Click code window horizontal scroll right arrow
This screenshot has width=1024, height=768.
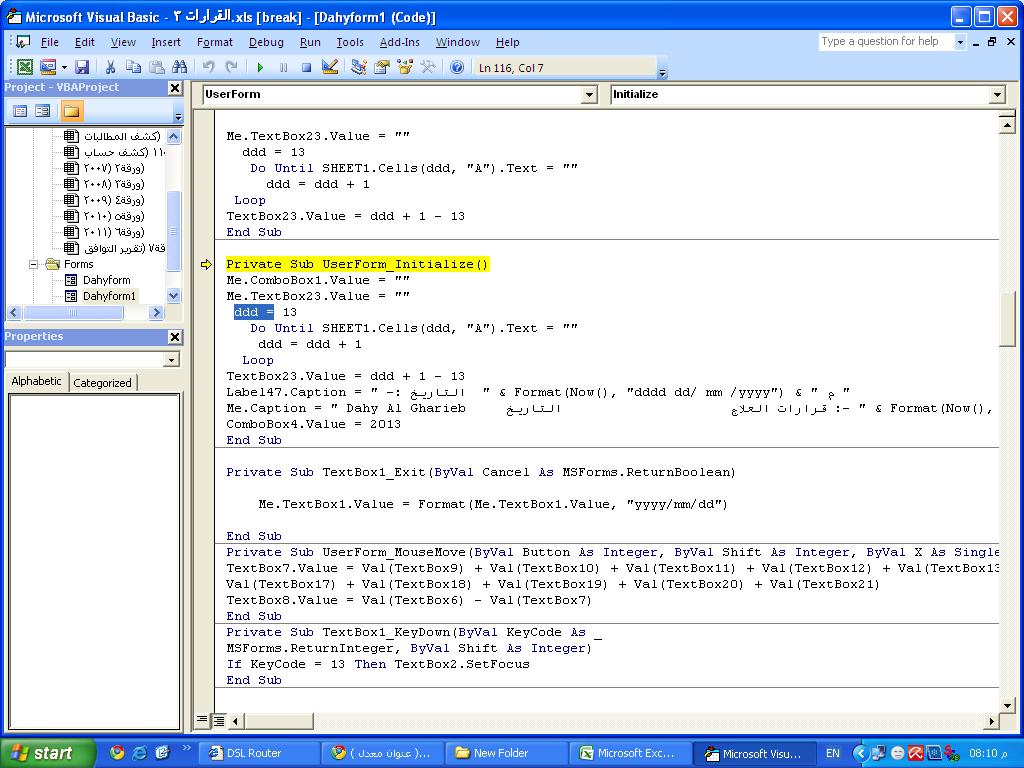pyautogui.click(x=992, y=721)
